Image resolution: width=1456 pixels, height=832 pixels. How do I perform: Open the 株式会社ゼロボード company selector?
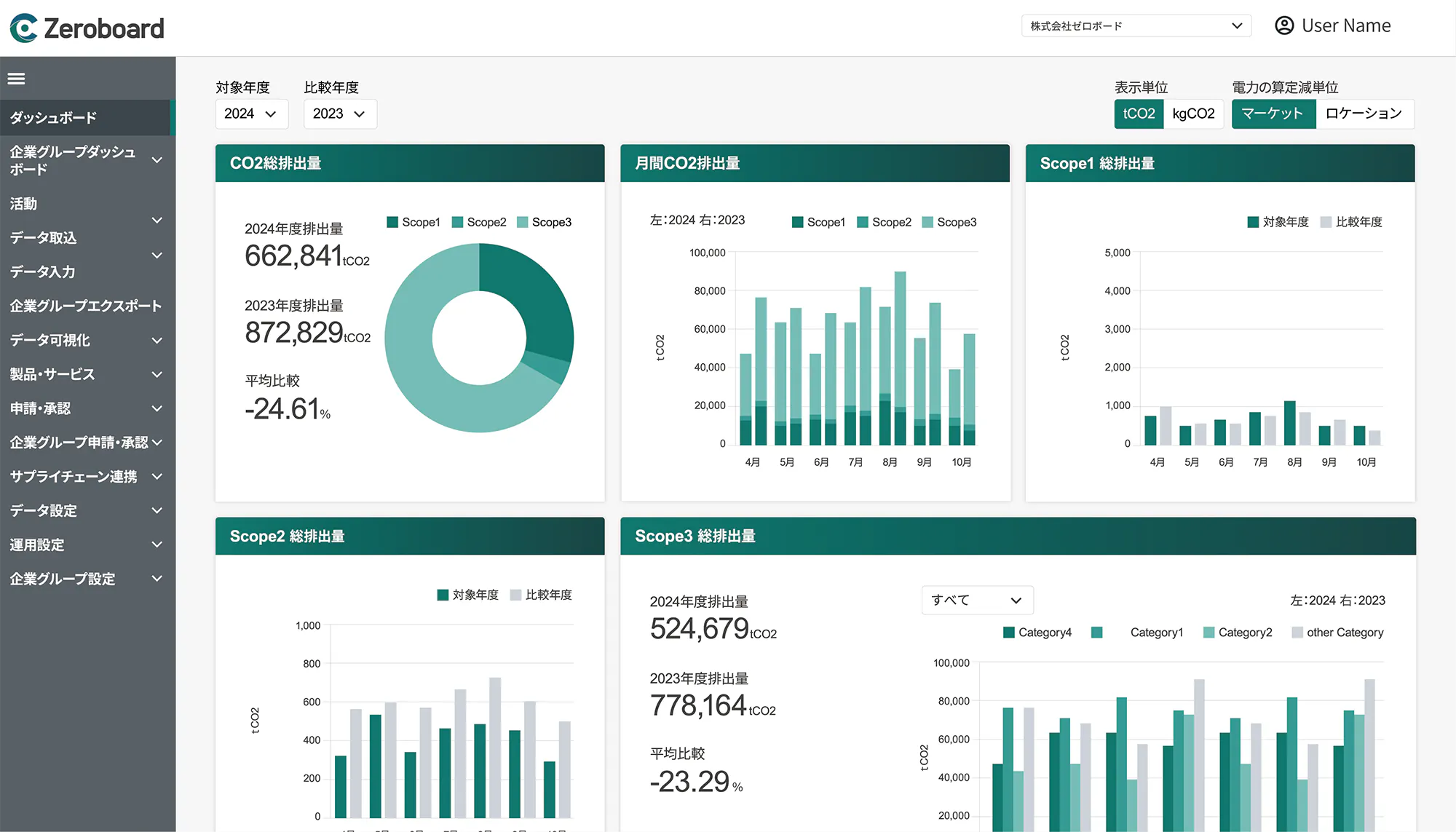coord(1136,26)
